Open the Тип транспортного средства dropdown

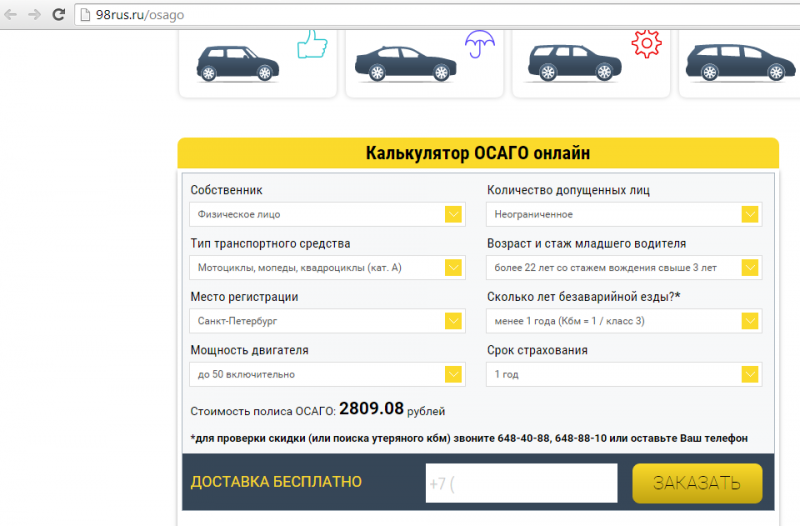click(x=327, y=267)
